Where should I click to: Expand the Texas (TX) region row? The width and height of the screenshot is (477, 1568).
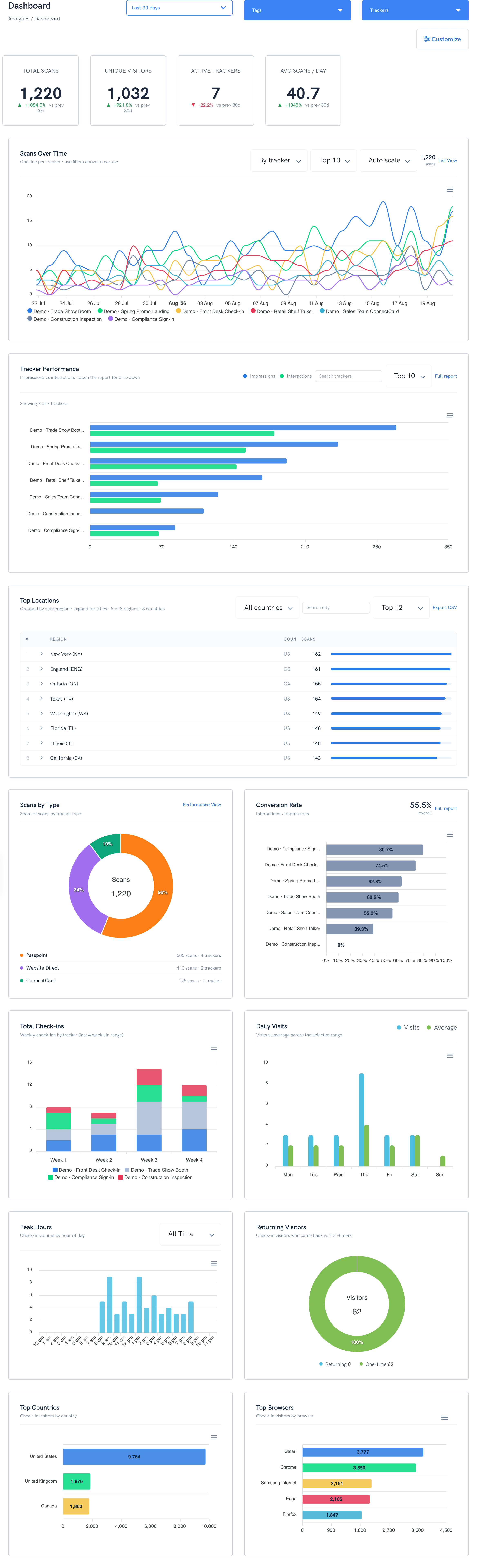41,698
